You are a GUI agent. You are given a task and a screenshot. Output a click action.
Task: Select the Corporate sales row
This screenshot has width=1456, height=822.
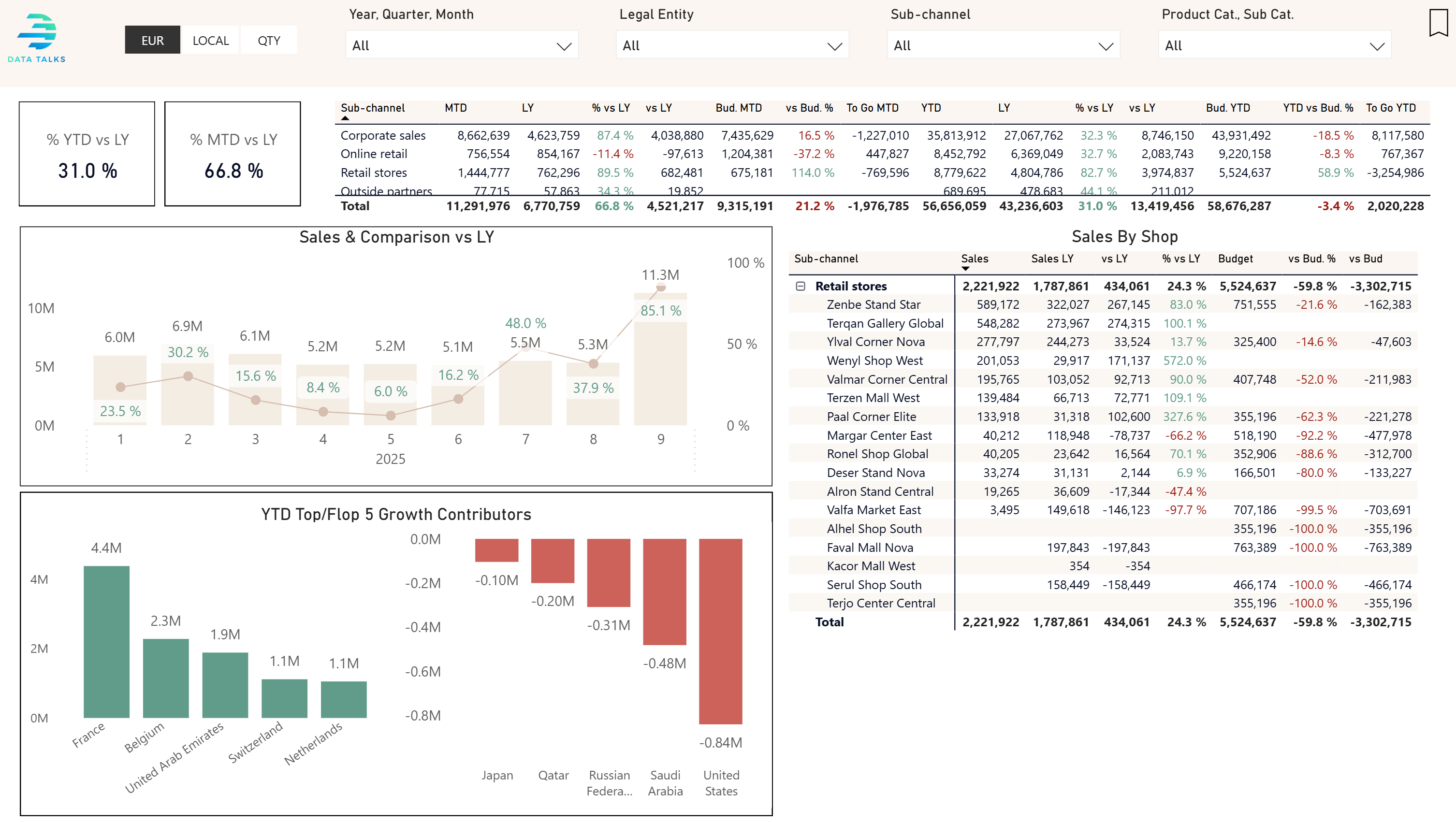pos(882,136)
